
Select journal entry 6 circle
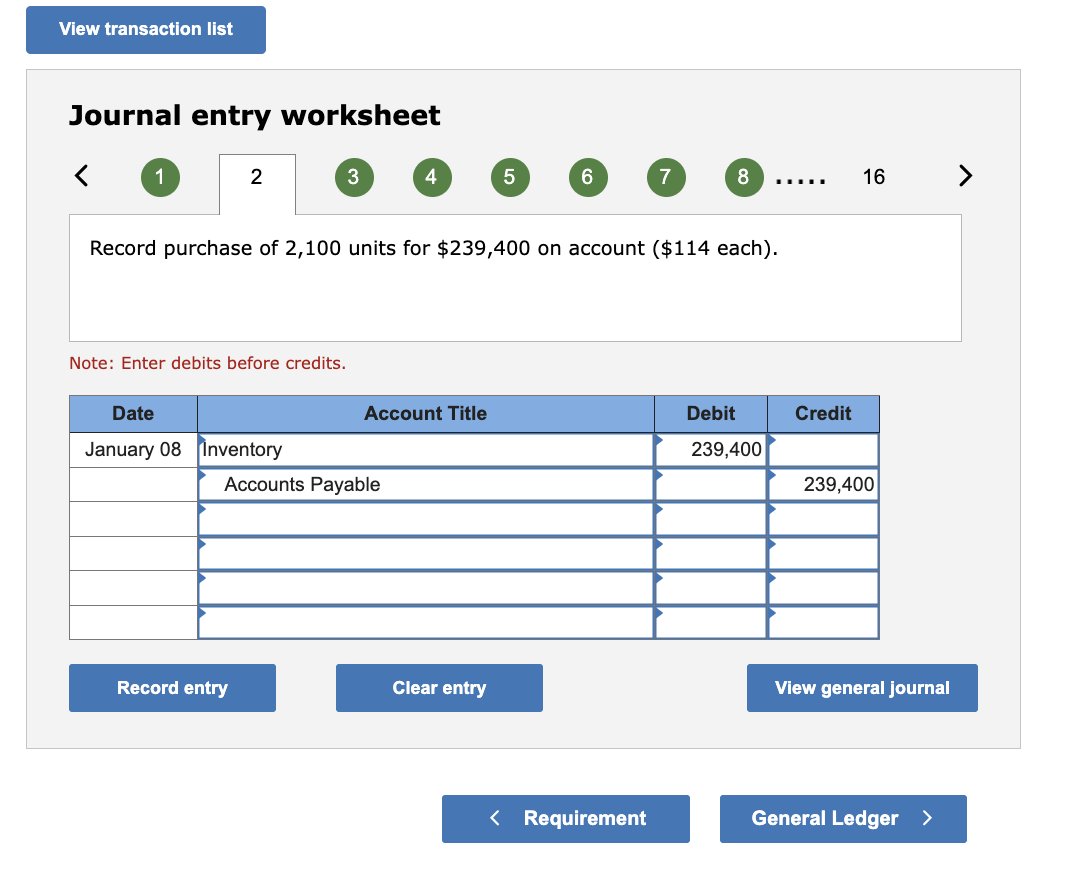(588, 177)
